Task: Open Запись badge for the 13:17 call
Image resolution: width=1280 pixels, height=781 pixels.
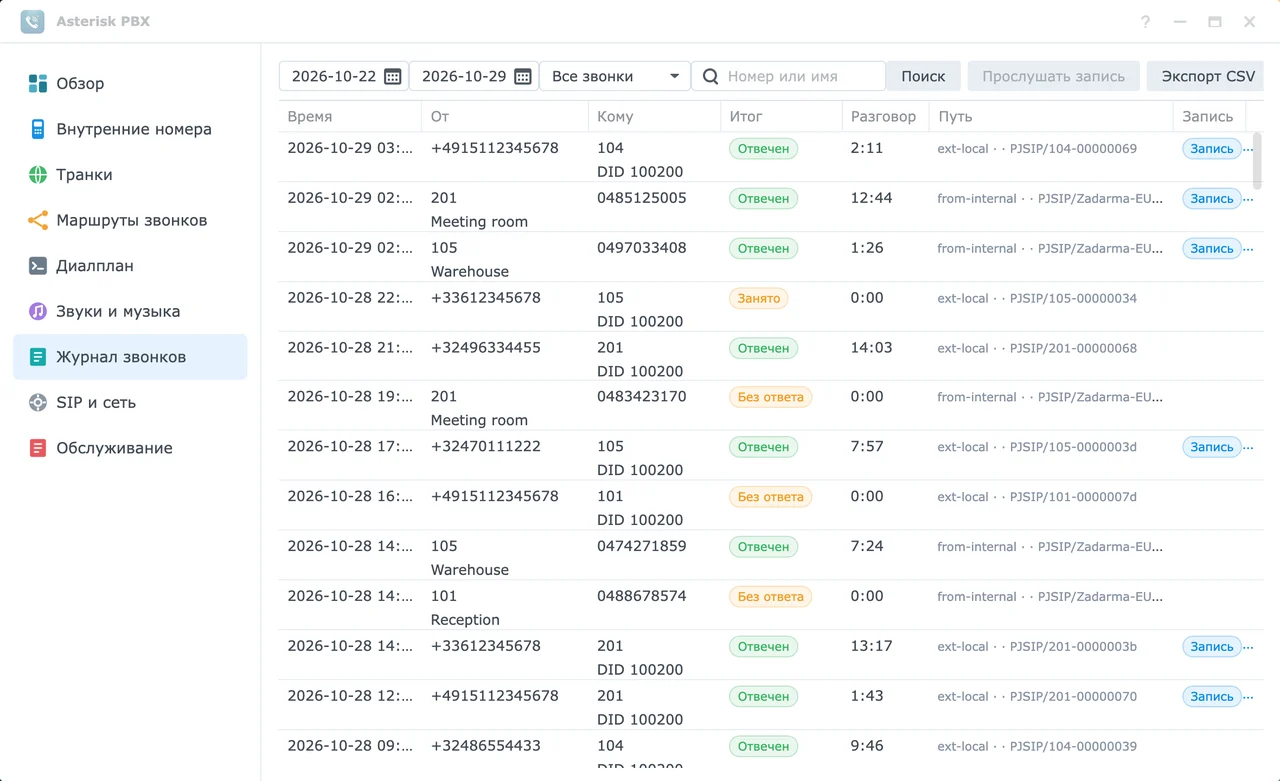Action: coord(1212,647)
